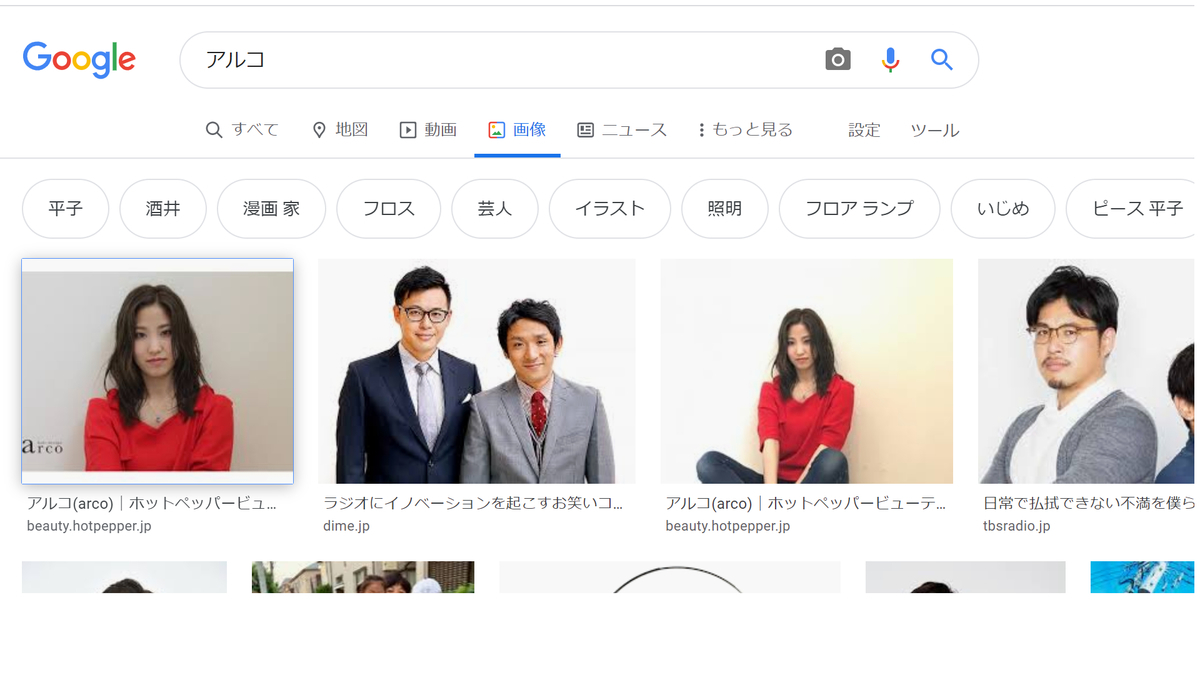This screenshot has width=1200, height=675.
Task: Click the picture icon on 画像 tab
Action: click(496, 130)
